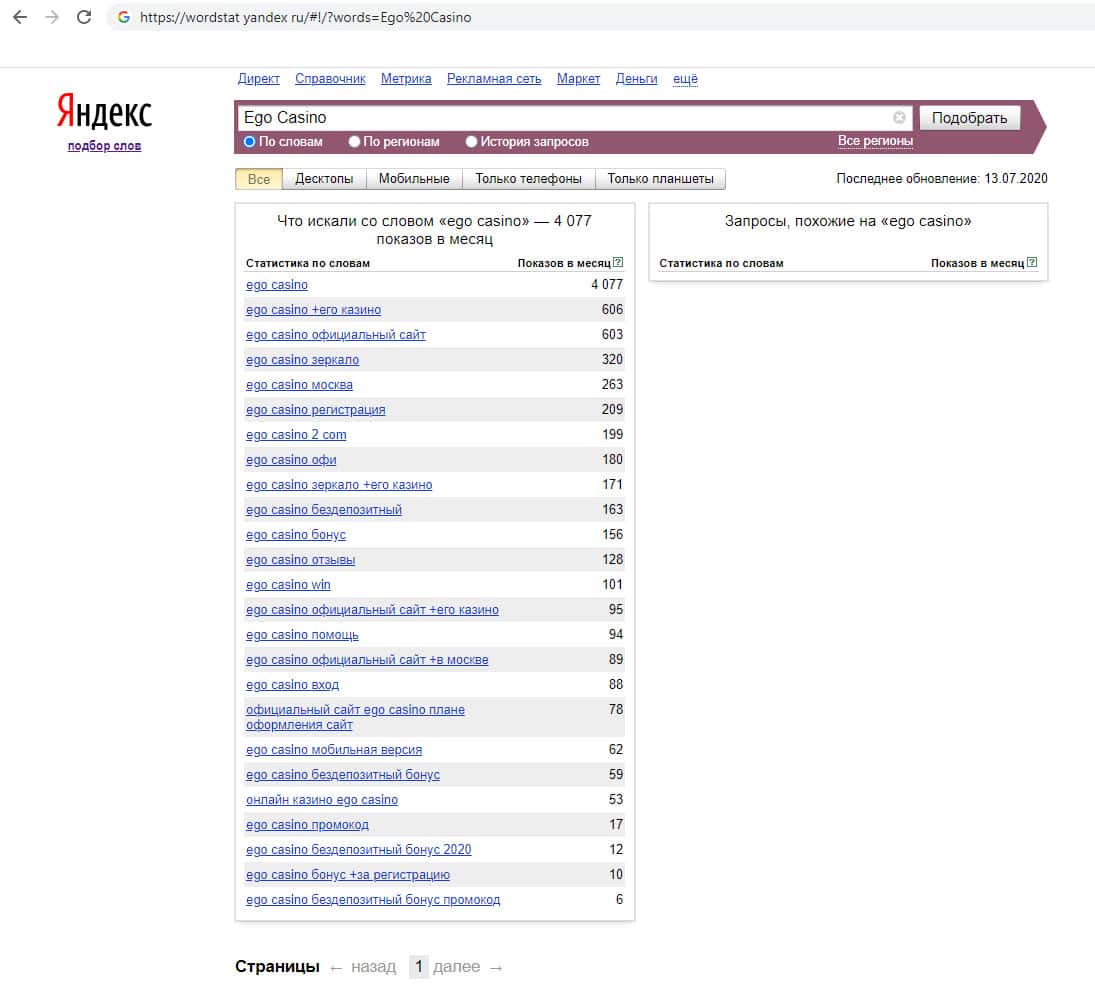Open ego casino промокод link
Image resolution: width=1095 pixels, height=993 pixels.
(307, 825)
